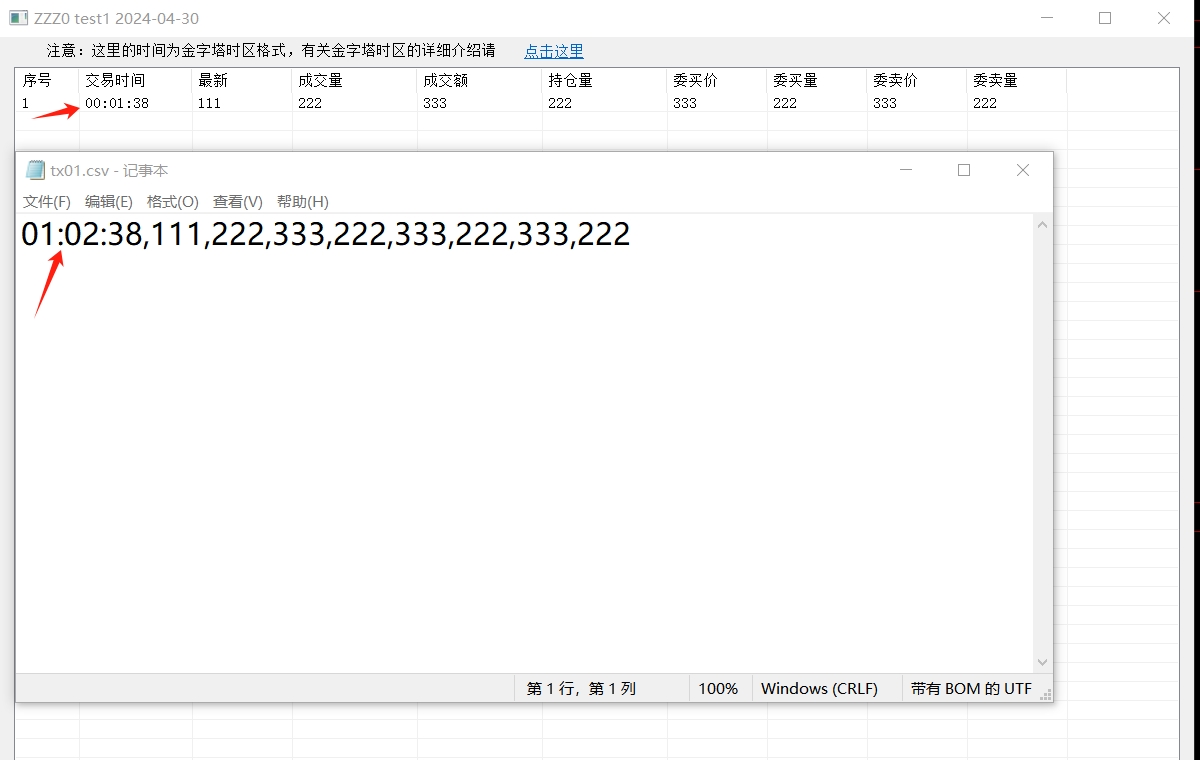This screenshot has height=760, width=1200.
Task: Close the tx01.csv Notepad window
Action: point(1023,170)
